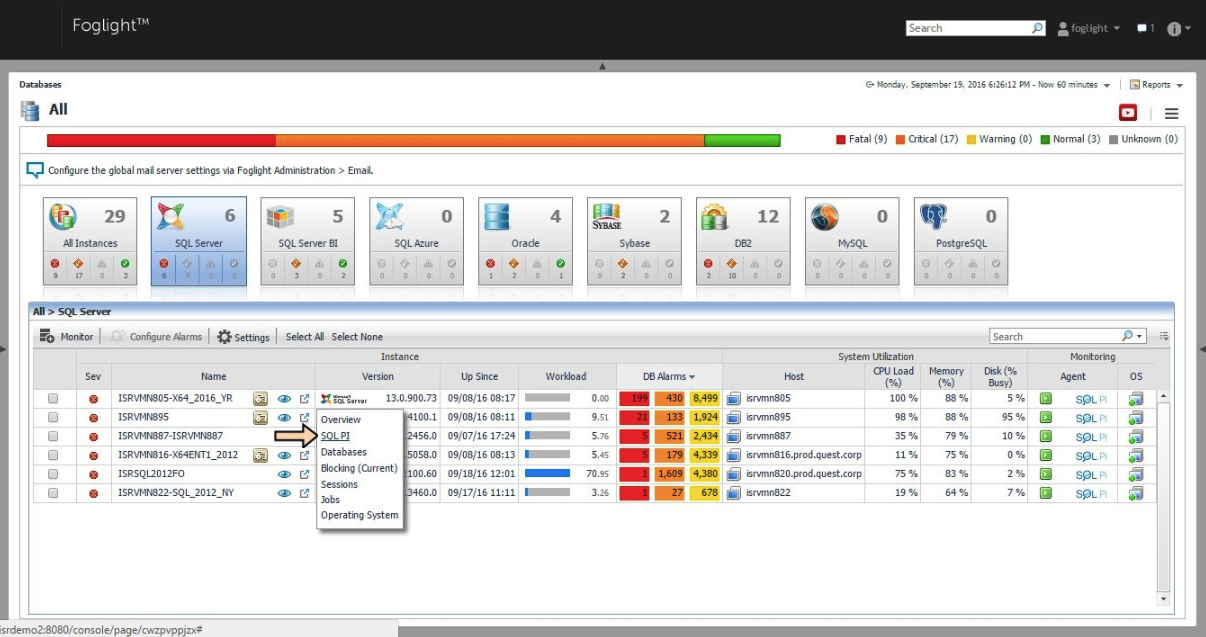Choose Operating System from the popup menu

point(360,515)
